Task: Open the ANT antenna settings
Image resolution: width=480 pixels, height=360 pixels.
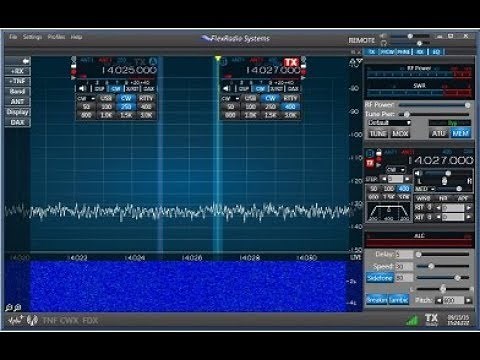Action: (x=18, y=101)
